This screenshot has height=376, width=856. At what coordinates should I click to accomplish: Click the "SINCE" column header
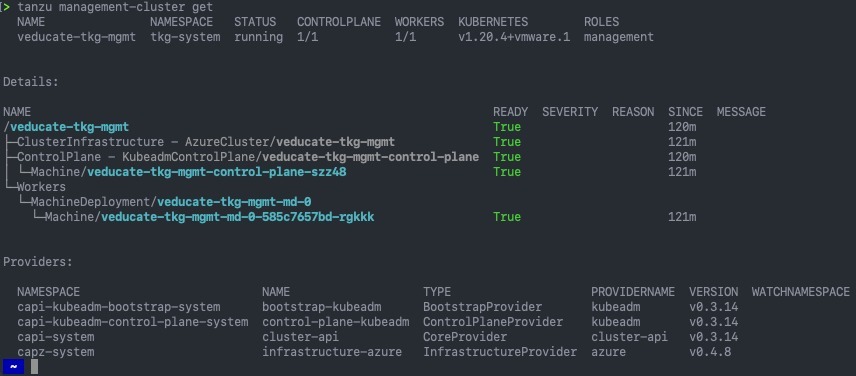pyautogui.click(x=685, y=112)
